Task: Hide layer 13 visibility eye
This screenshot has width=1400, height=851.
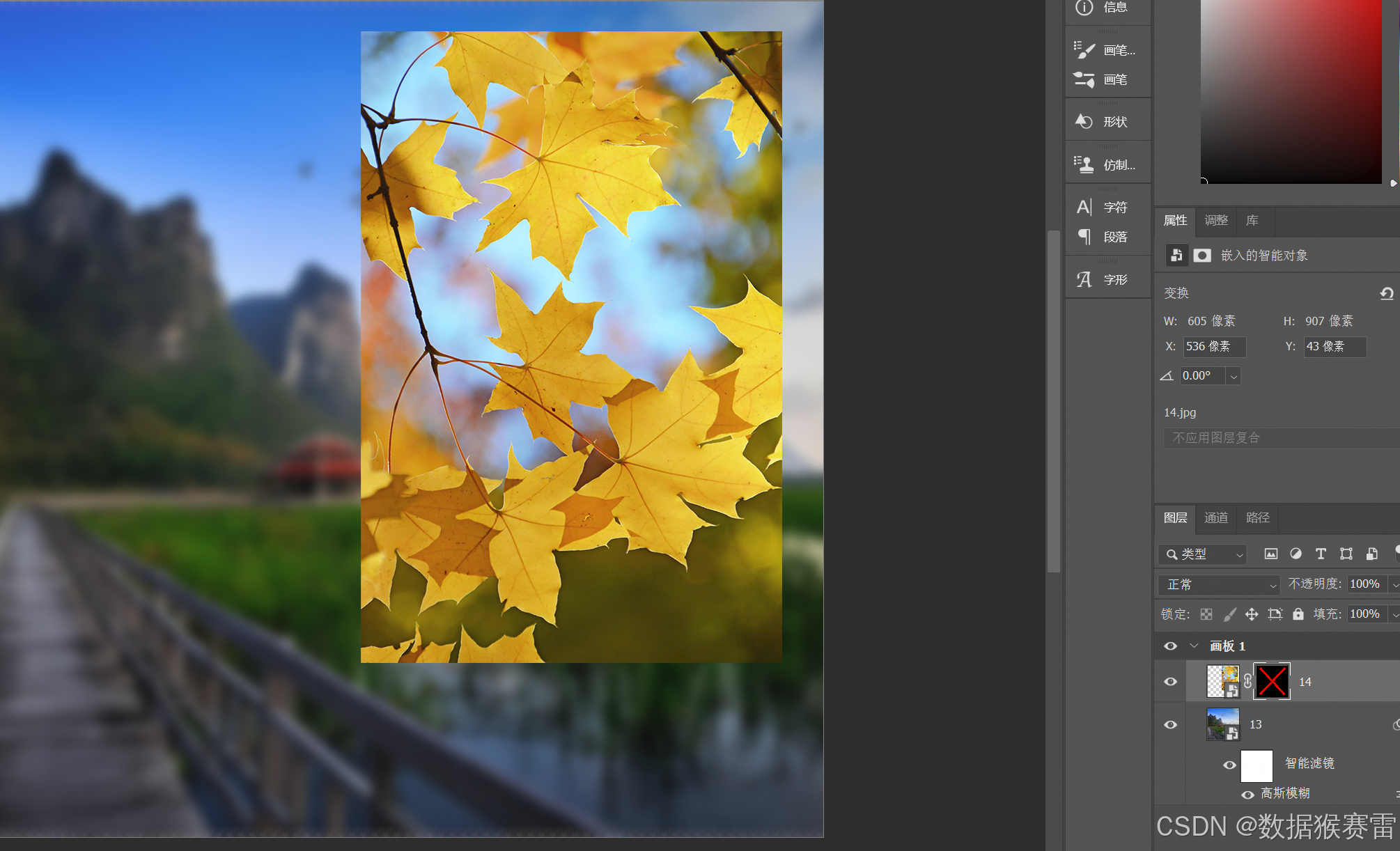Action: (x=1171, y=725)
